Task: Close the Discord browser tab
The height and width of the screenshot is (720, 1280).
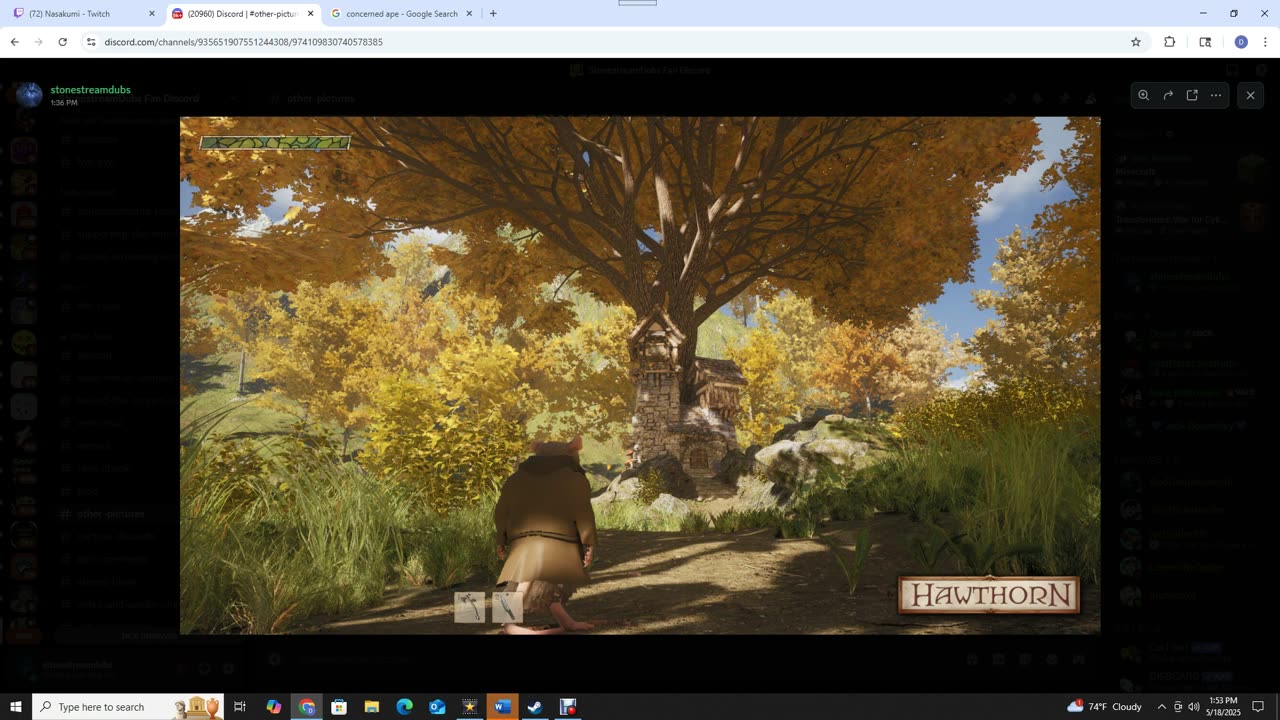Action: click(x=310, y=14)
